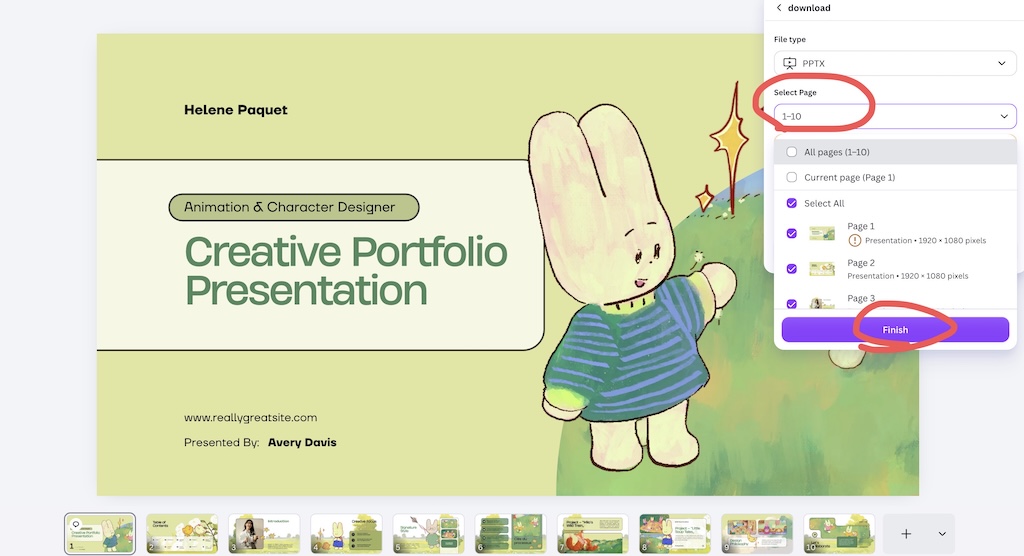This screenshot has height=556, width=1024.
Task: Open slide 10 thumbnail in filmstrip
Action: pyautogui.click(x=839, y=534)
